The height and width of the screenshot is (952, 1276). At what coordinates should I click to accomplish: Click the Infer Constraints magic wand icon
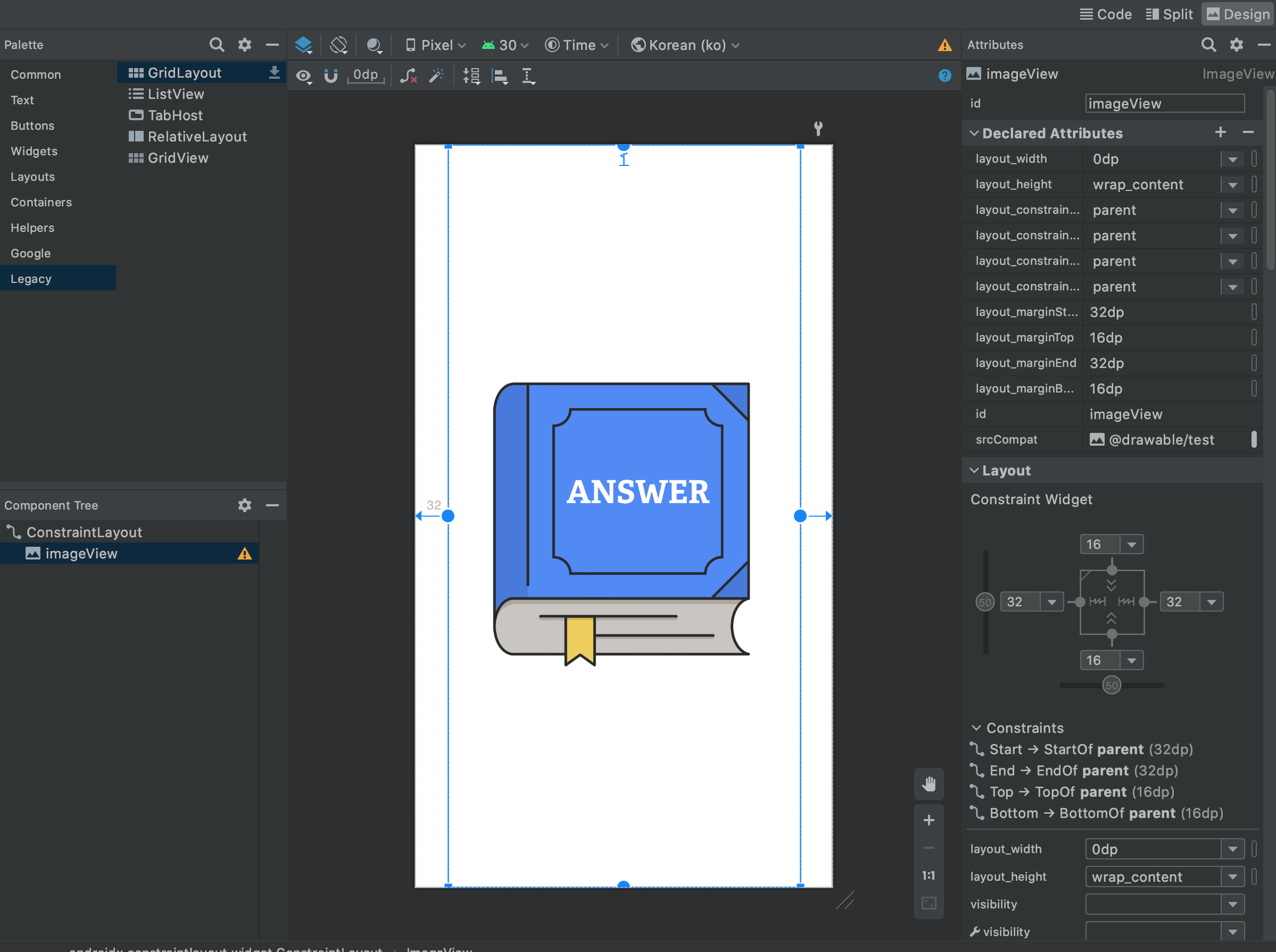(436, 76)
